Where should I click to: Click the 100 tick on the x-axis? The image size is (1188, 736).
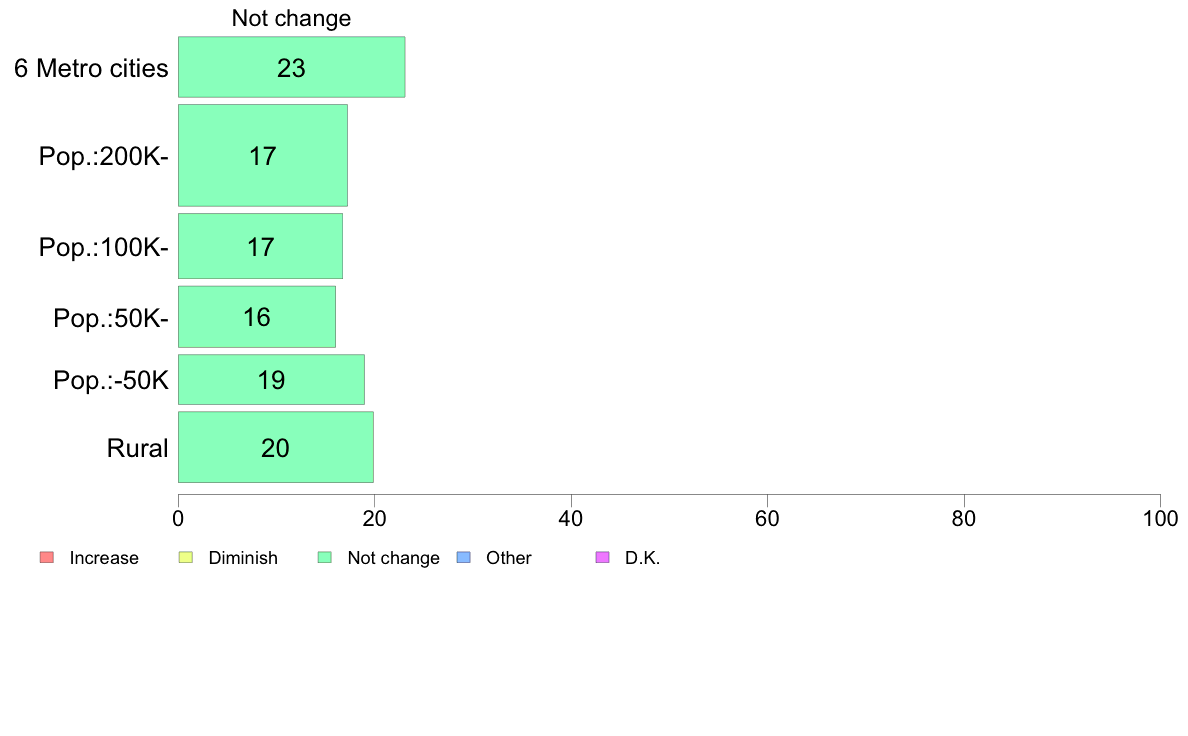coord(1160,518)
